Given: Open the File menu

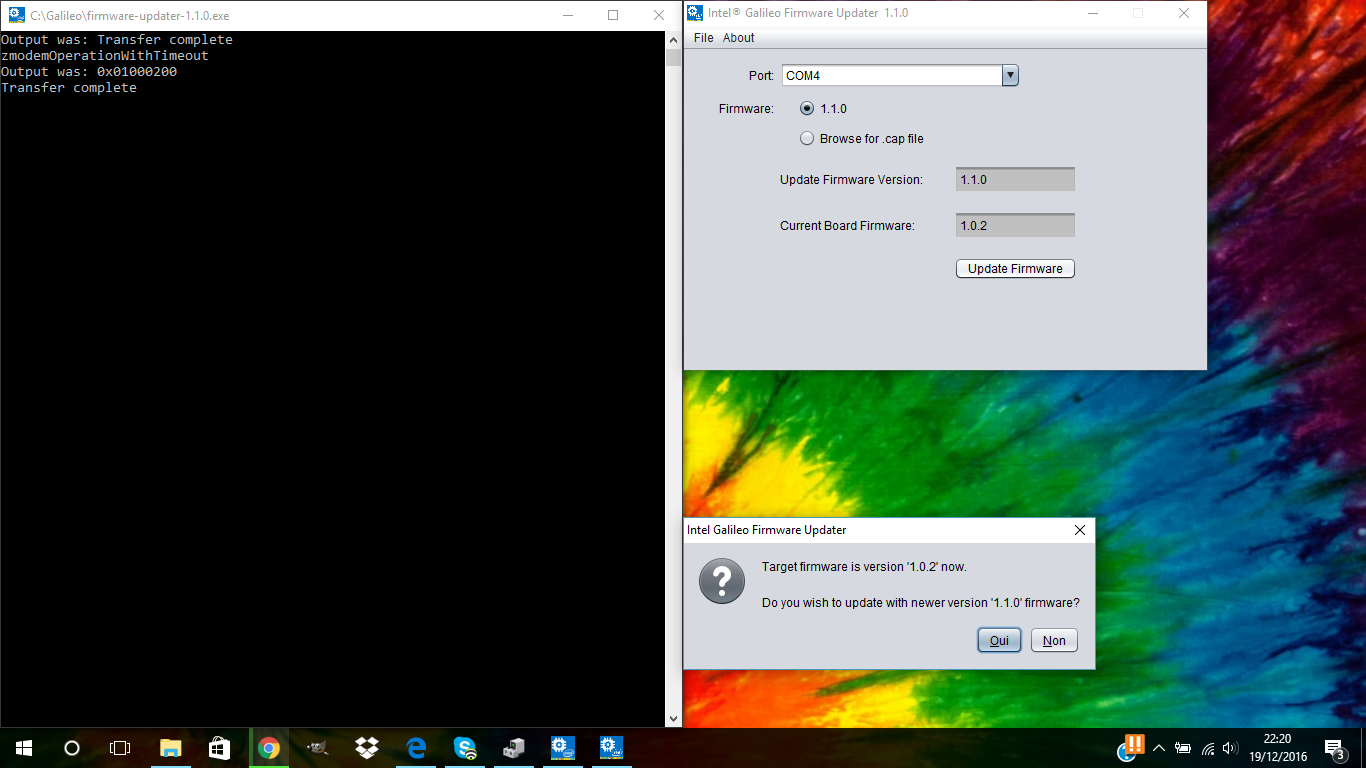Looking at the screenshot, I should coord(704,38).
